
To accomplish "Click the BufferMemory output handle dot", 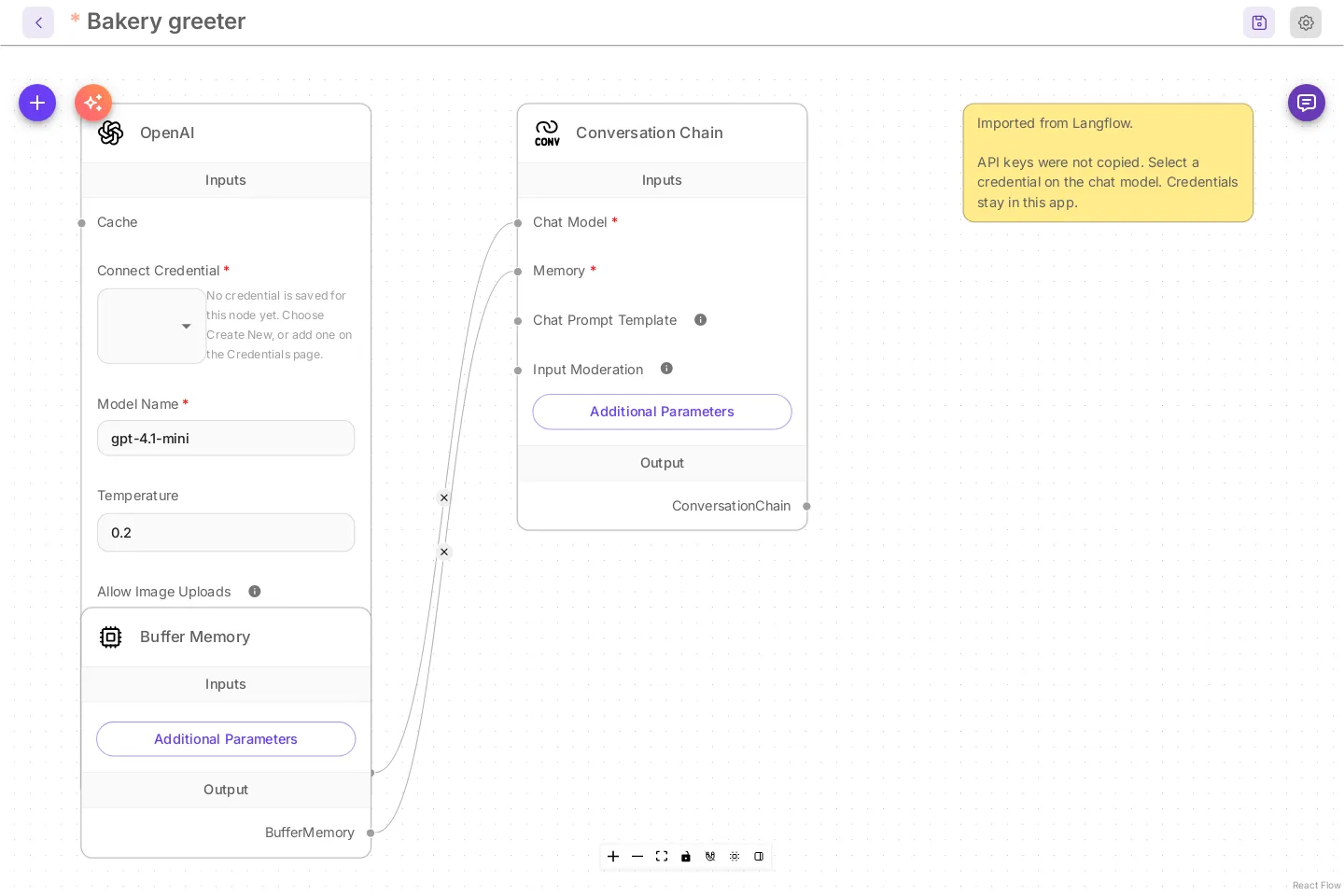I will (371, 833).
